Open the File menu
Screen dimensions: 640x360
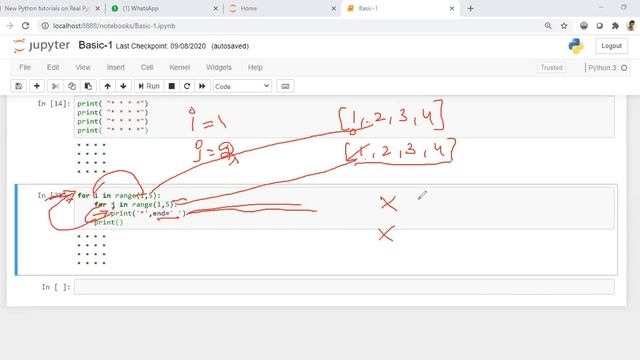25,67
